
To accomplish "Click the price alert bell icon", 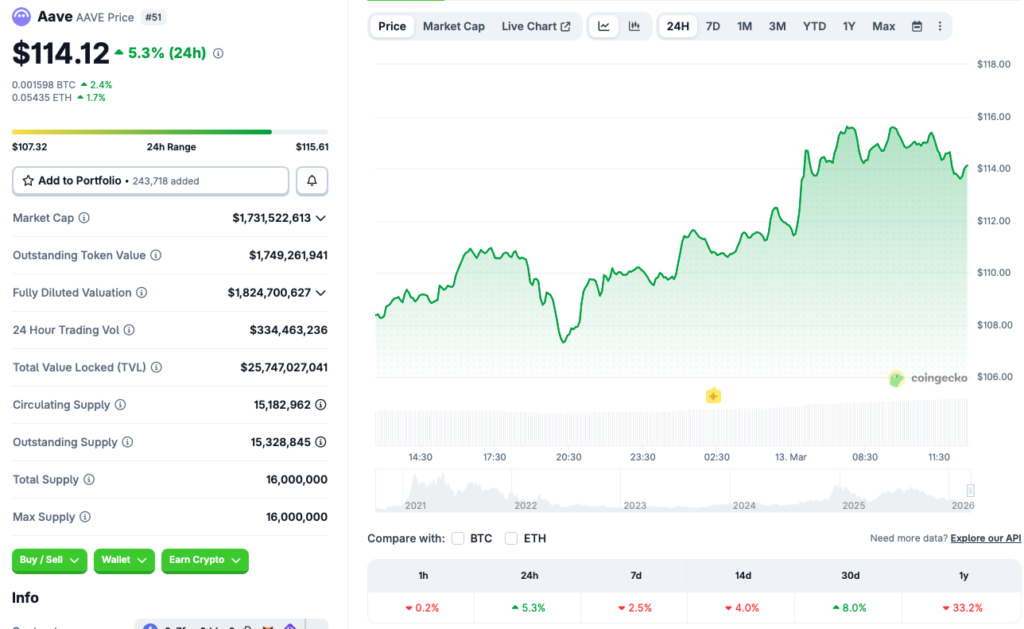I will click(312, 181).
